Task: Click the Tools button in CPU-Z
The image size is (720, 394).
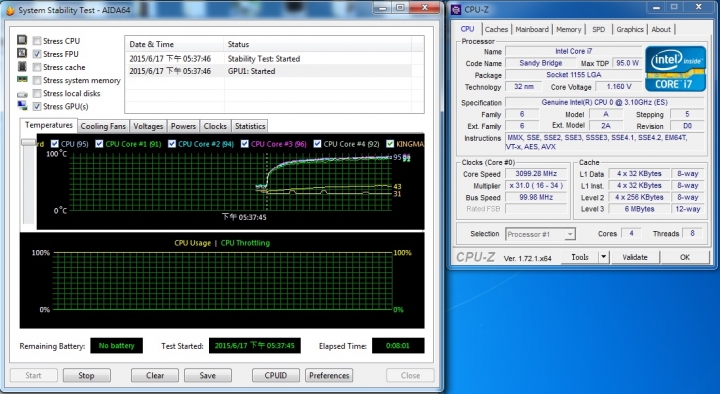Action: (x=580, y=257)
